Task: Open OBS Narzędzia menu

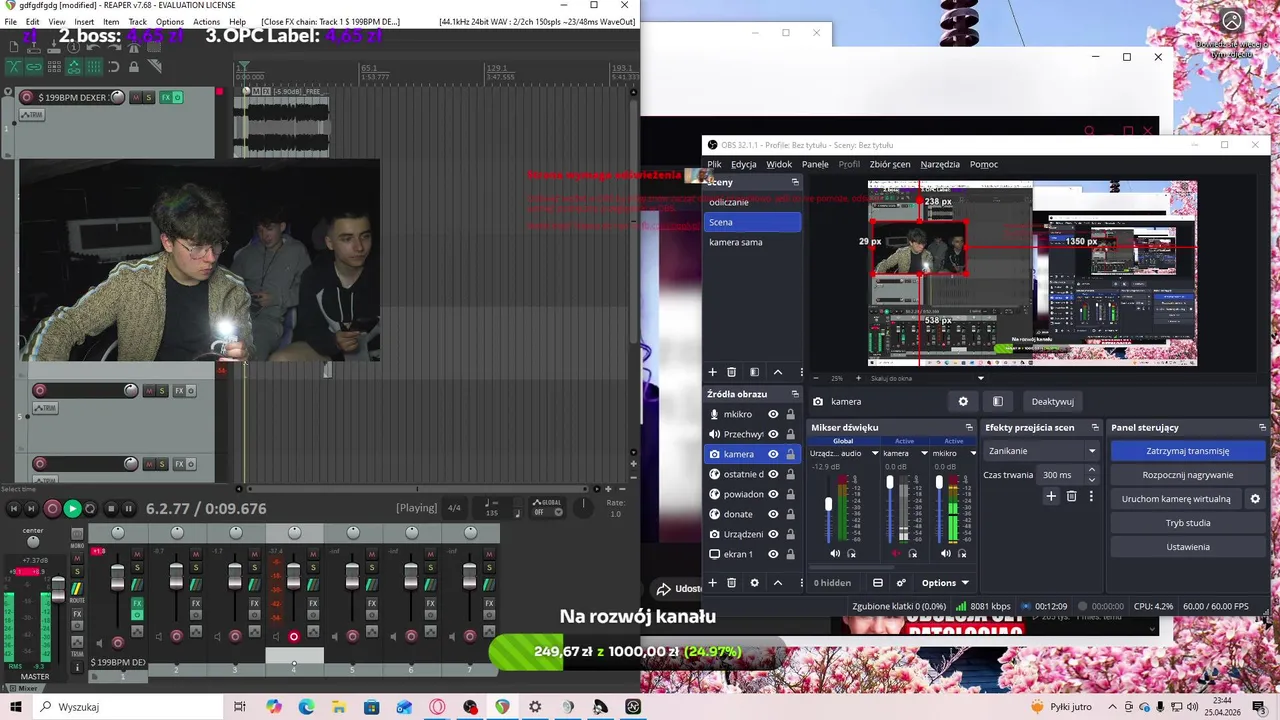Action: click(940, 164)
